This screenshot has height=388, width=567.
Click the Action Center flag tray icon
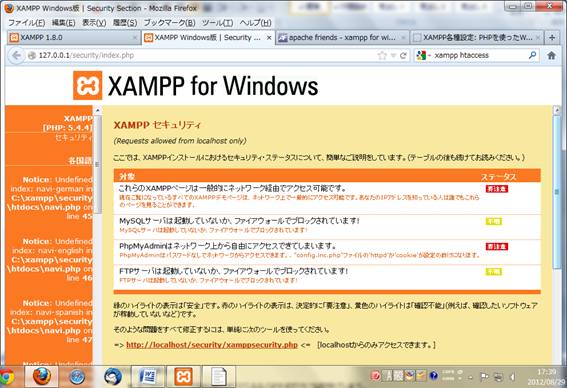[484, 377]
